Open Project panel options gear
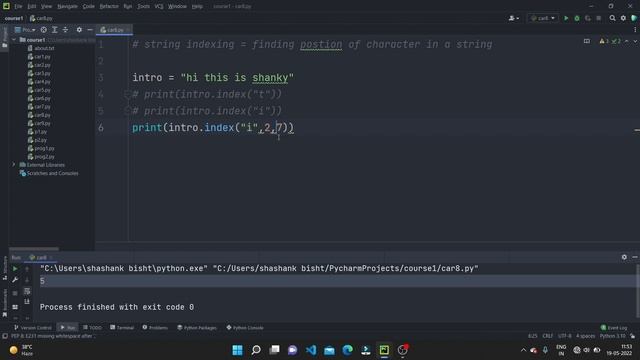This screenshot has height=360, width=640. click(79, 30)
